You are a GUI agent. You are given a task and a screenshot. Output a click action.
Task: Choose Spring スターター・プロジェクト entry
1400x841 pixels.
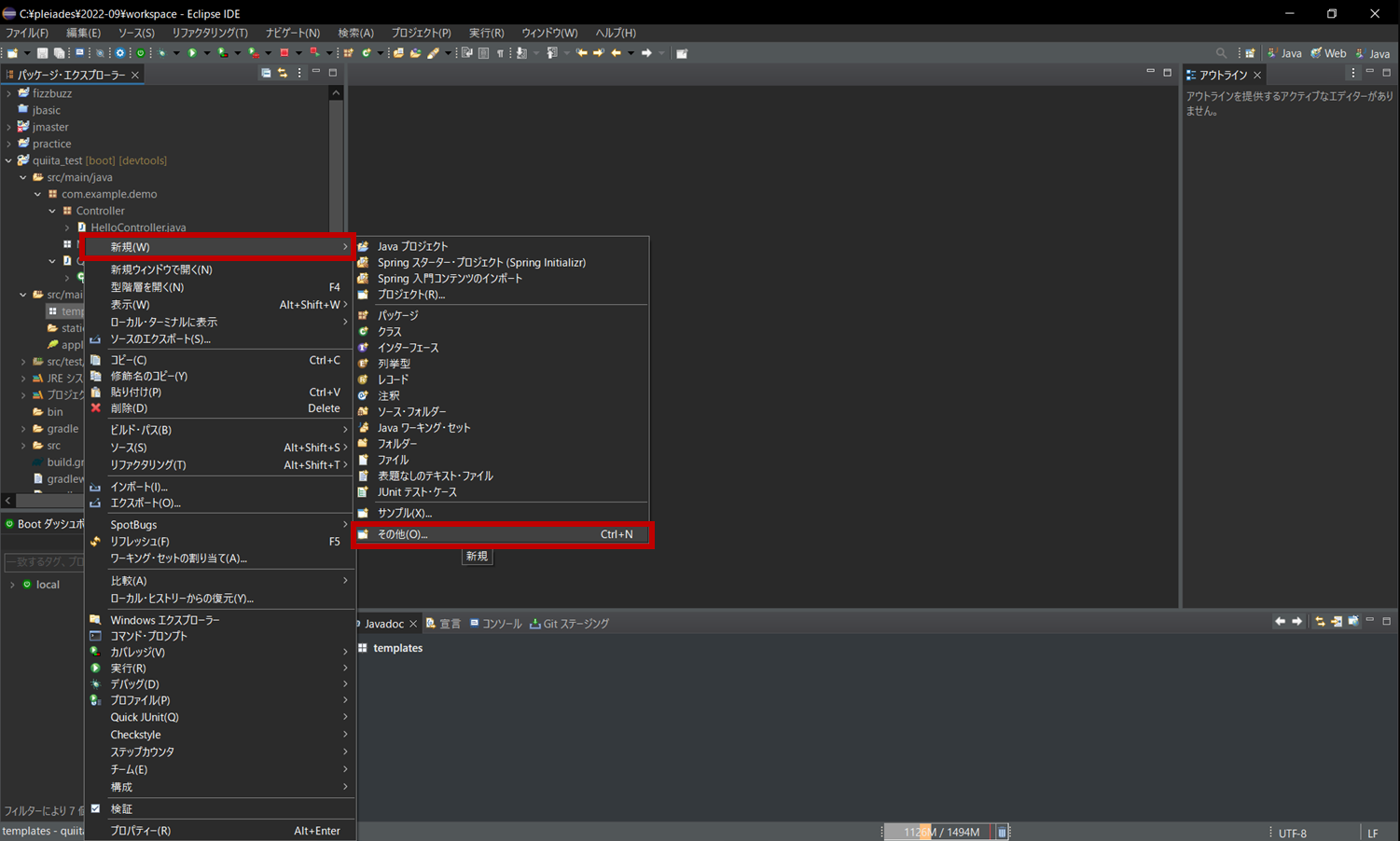click(503, 262)
